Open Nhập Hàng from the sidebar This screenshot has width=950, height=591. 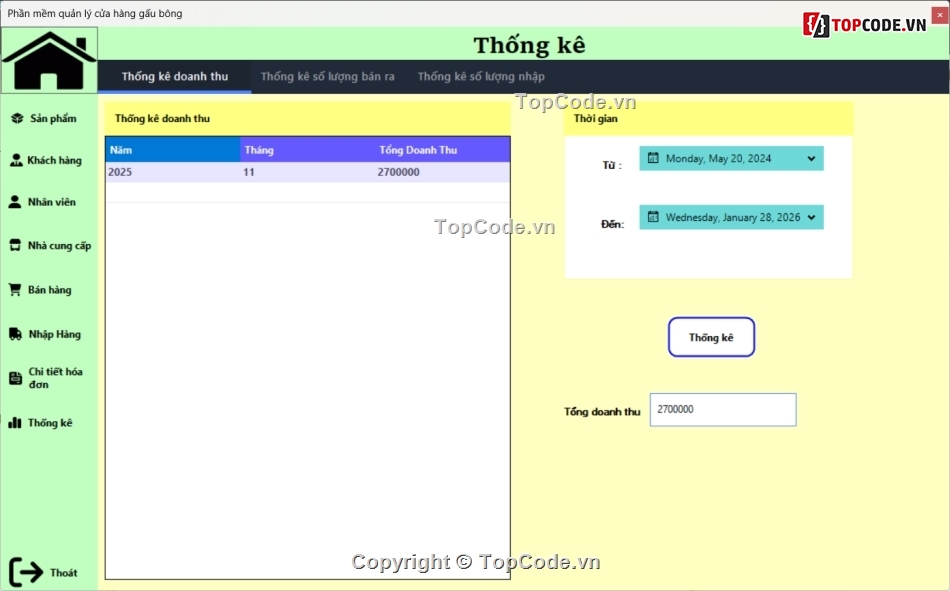click(x=17, y=333)
